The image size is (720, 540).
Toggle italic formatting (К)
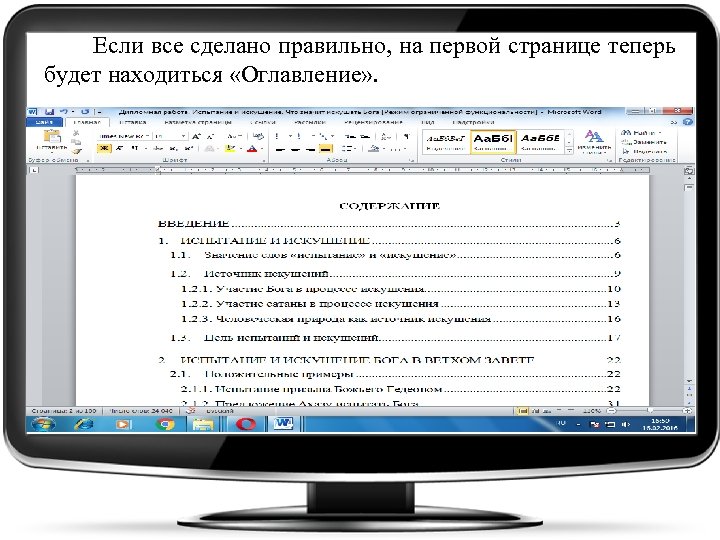tap(119, 148)
